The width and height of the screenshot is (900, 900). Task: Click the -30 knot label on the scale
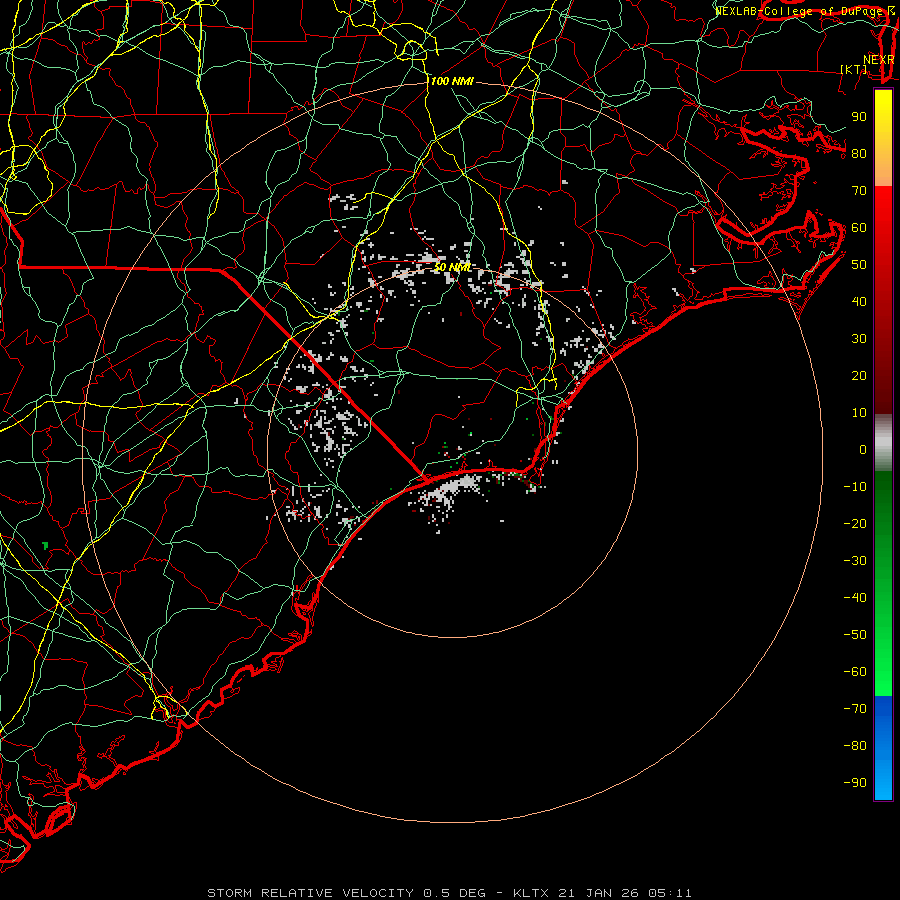[x=855, y=561]
